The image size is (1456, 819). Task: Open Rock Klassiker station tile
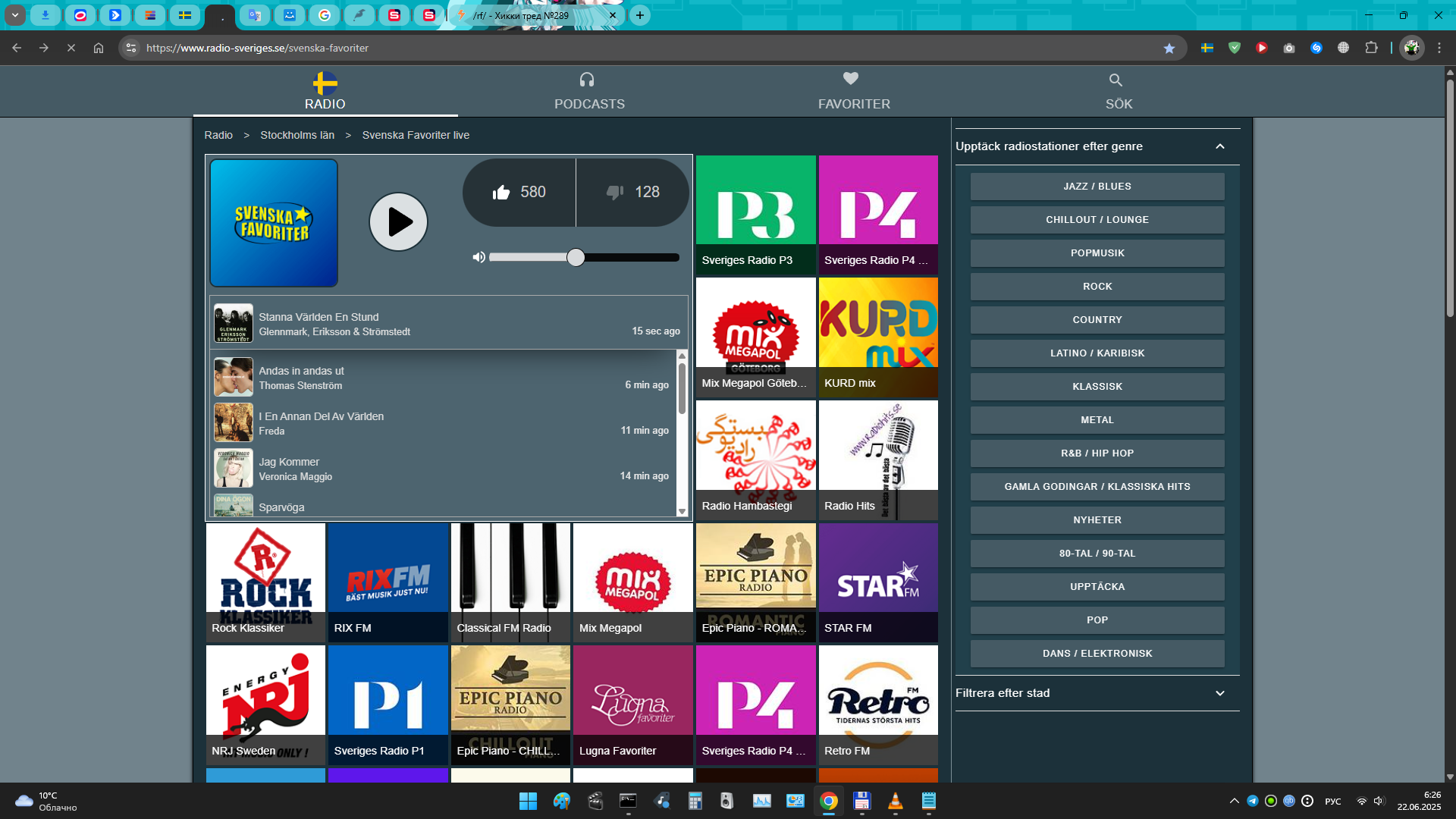coord(265,582)
